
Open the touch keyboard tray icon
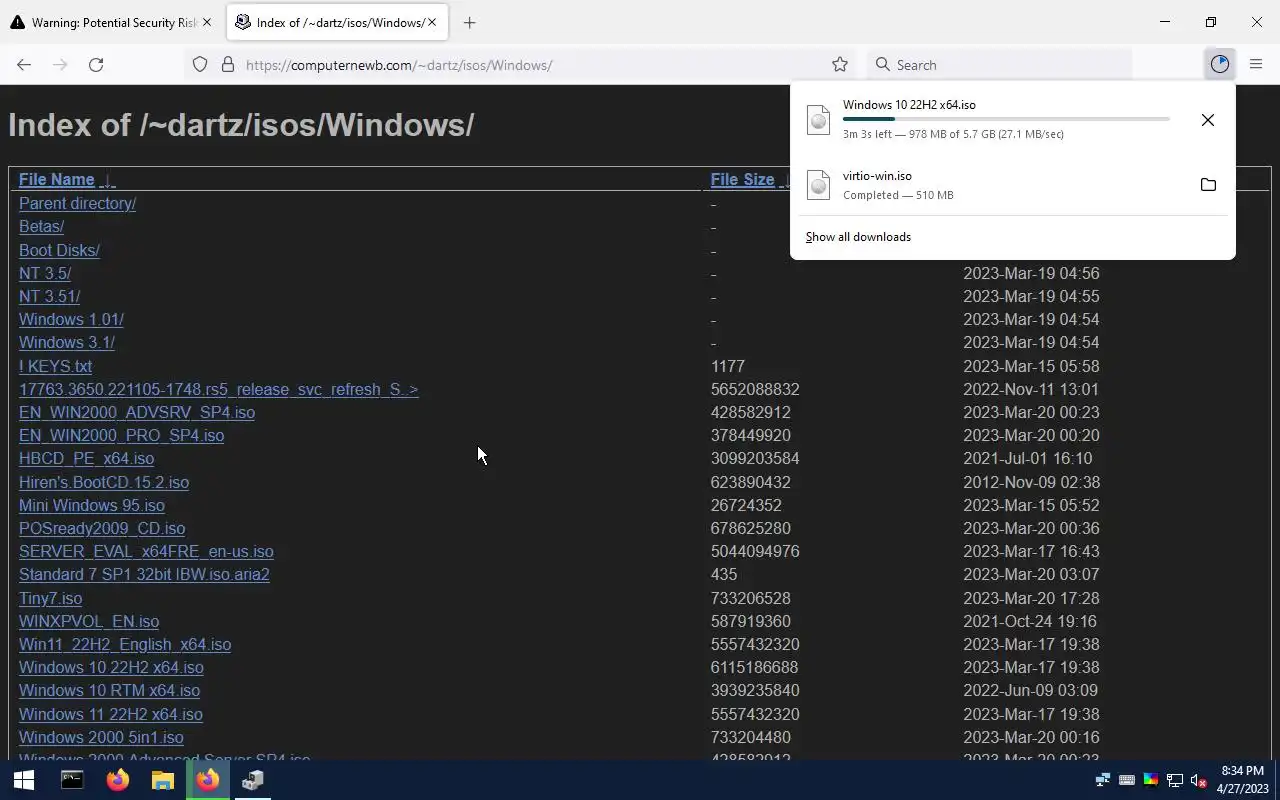[1127, 780]
